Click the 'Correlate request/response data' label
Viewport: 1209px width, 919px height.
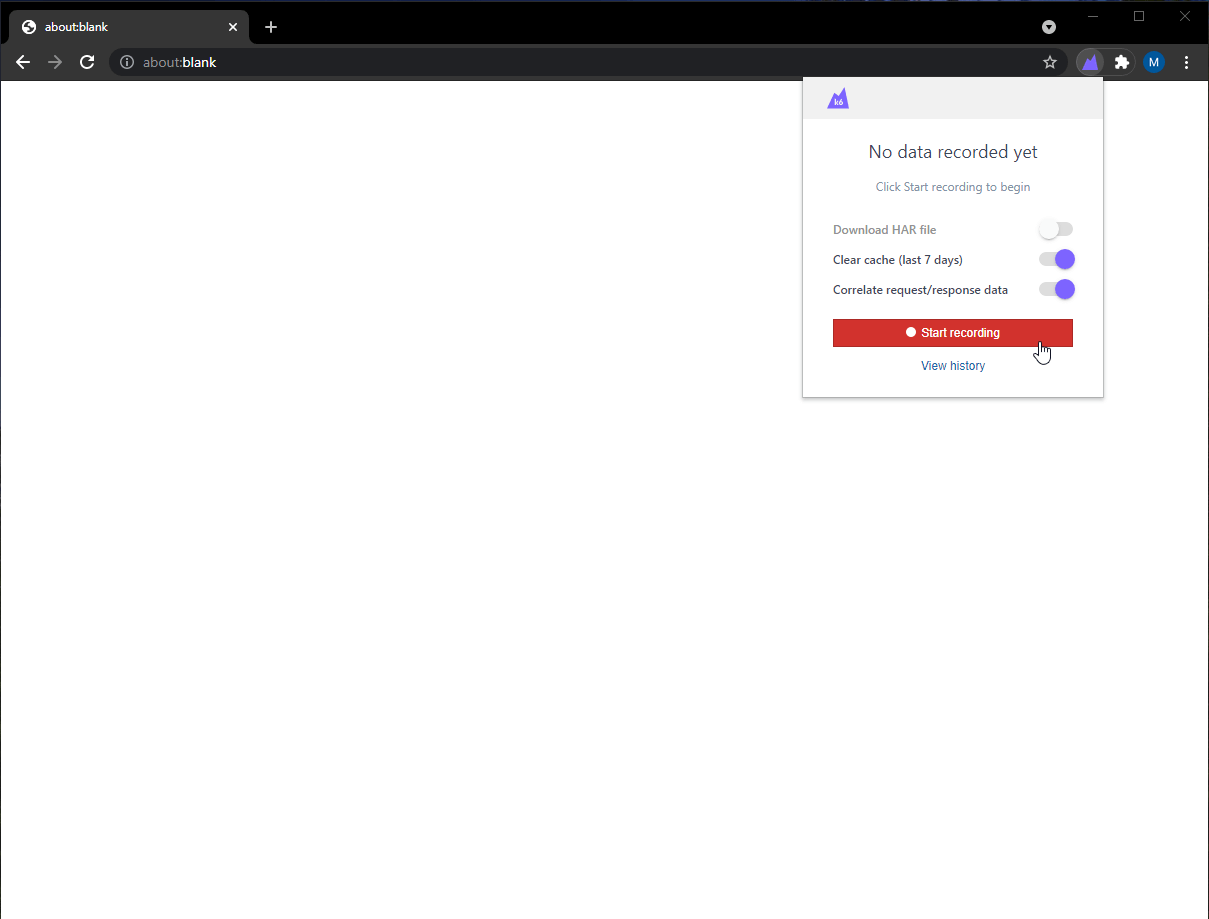(x=920, y=290)
